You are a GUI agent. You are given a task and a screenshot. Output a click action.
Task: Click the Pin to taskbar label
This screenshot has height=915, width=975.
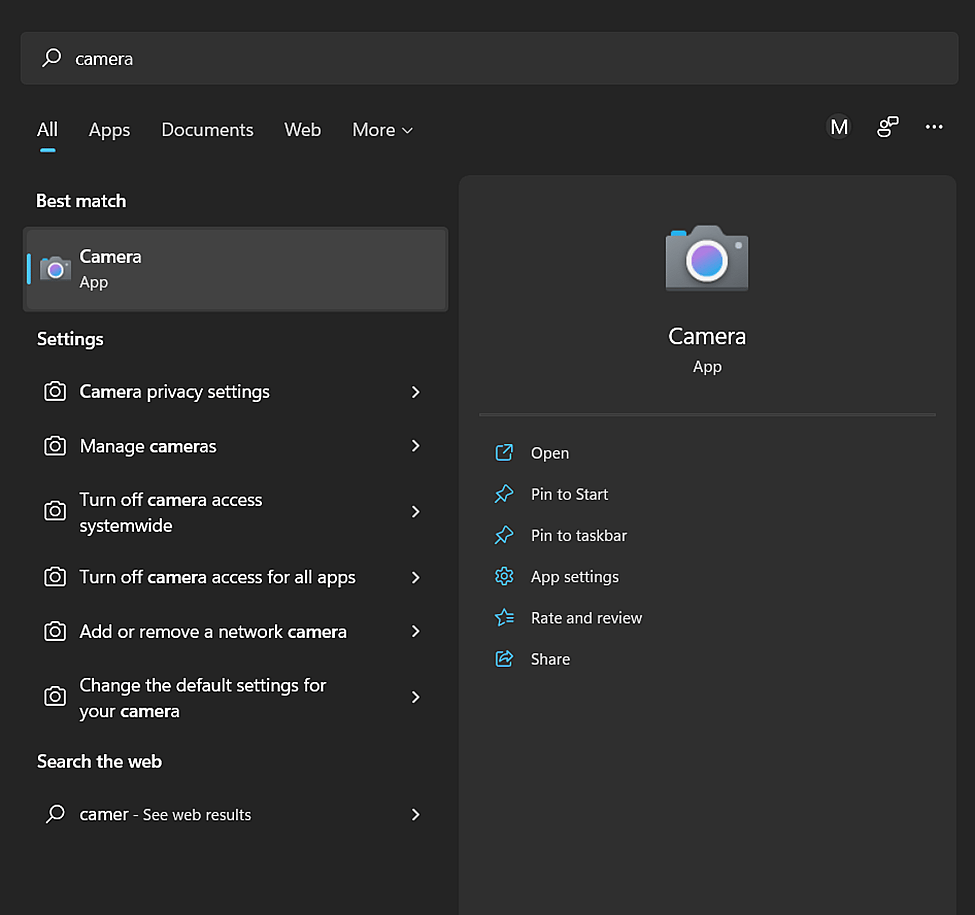578,535
